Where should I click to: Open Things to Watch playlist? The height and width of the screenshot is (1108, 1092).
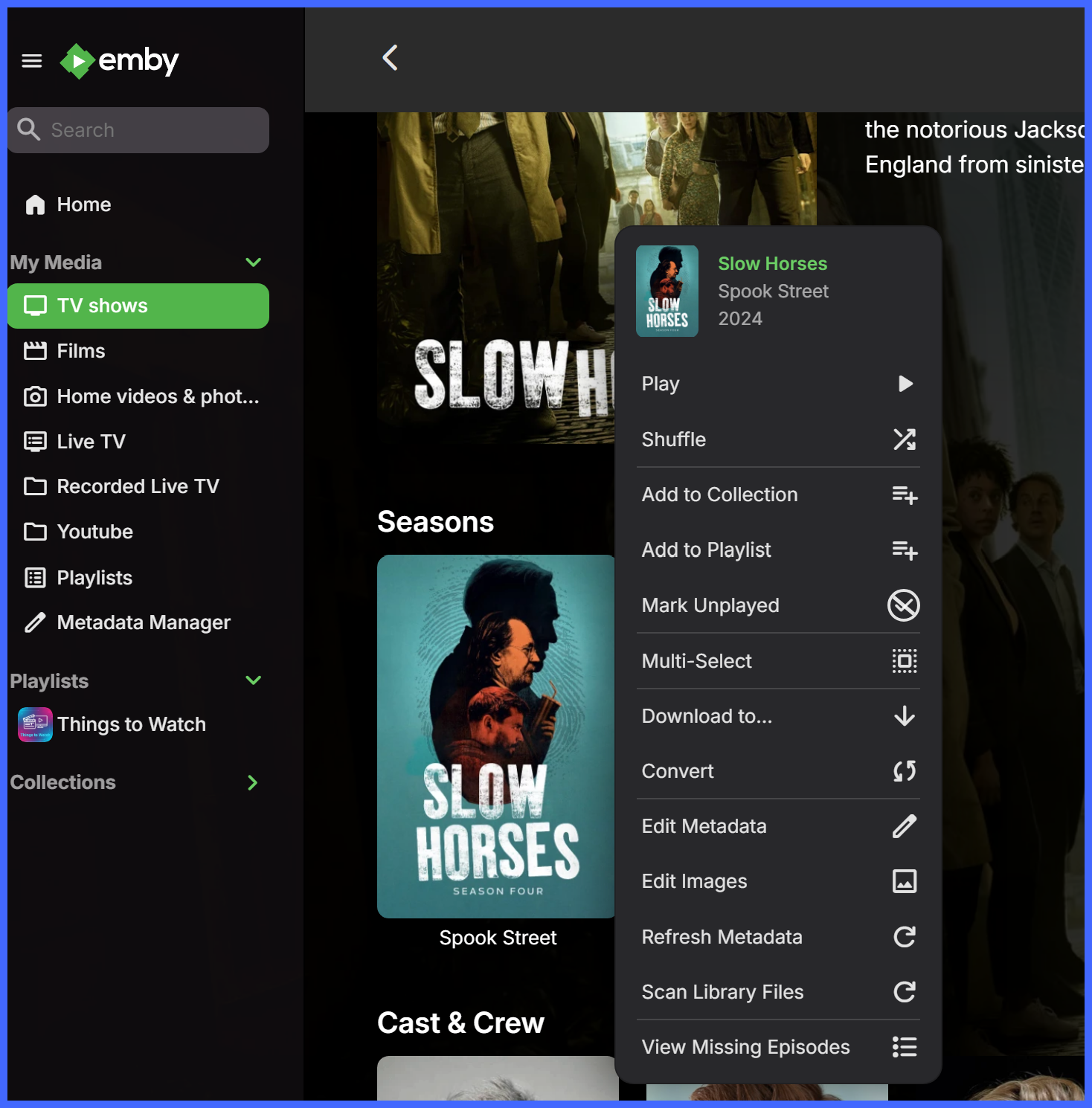[x=138, y=724]
